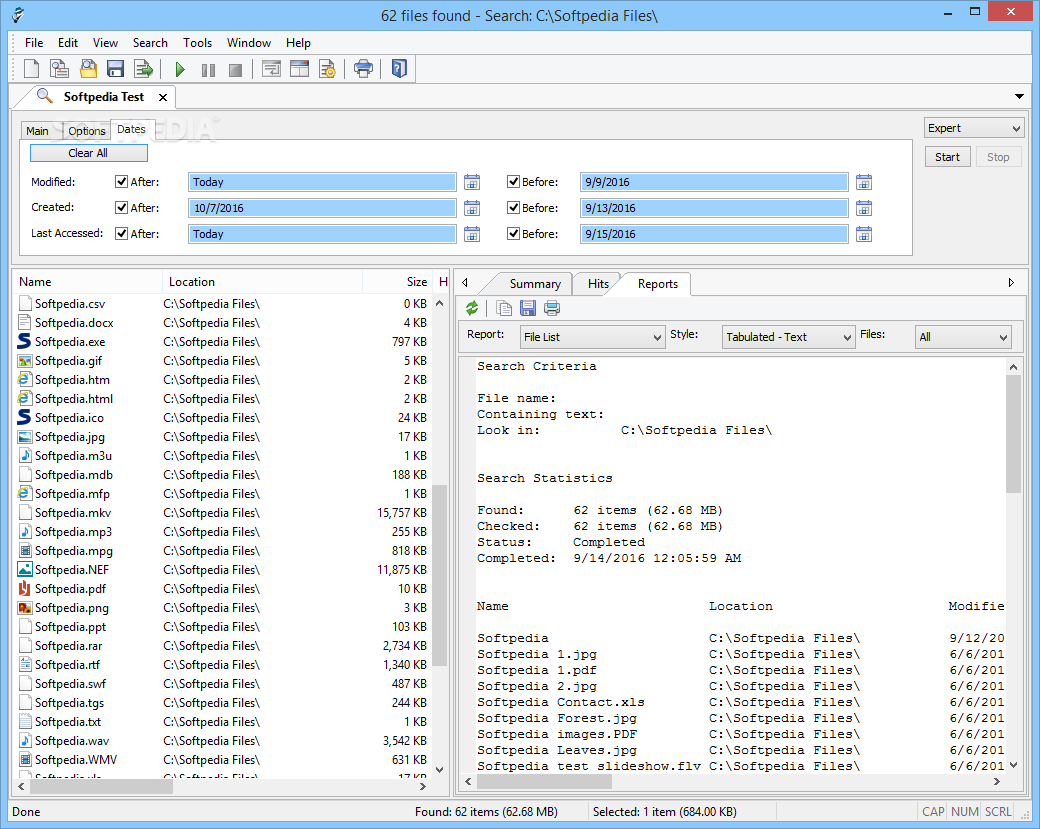Refresh the report with green arrows icon
Screen dimensions: 1040x829
point(472,308)
